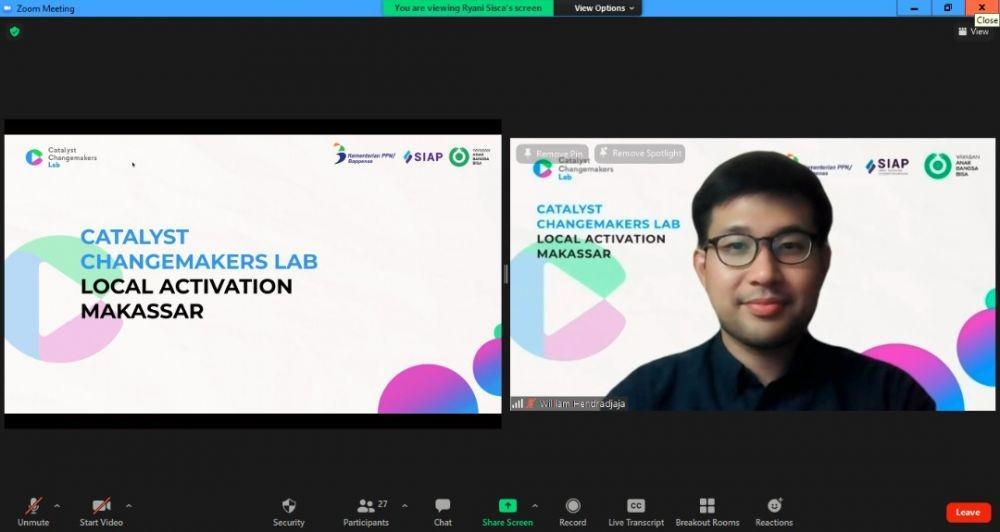
Task: Open the Participants panel
Action: click(366, 512)
